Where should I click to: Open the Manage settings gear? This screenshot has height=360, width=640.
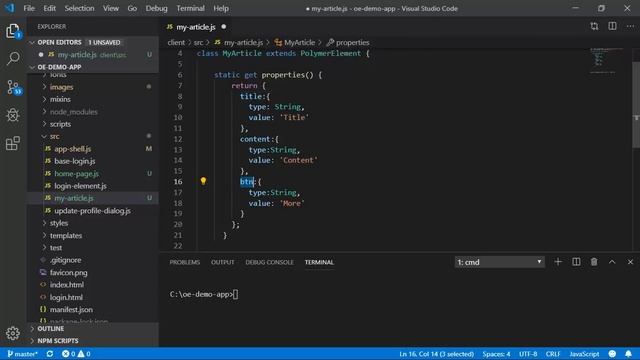click(13, 333)
